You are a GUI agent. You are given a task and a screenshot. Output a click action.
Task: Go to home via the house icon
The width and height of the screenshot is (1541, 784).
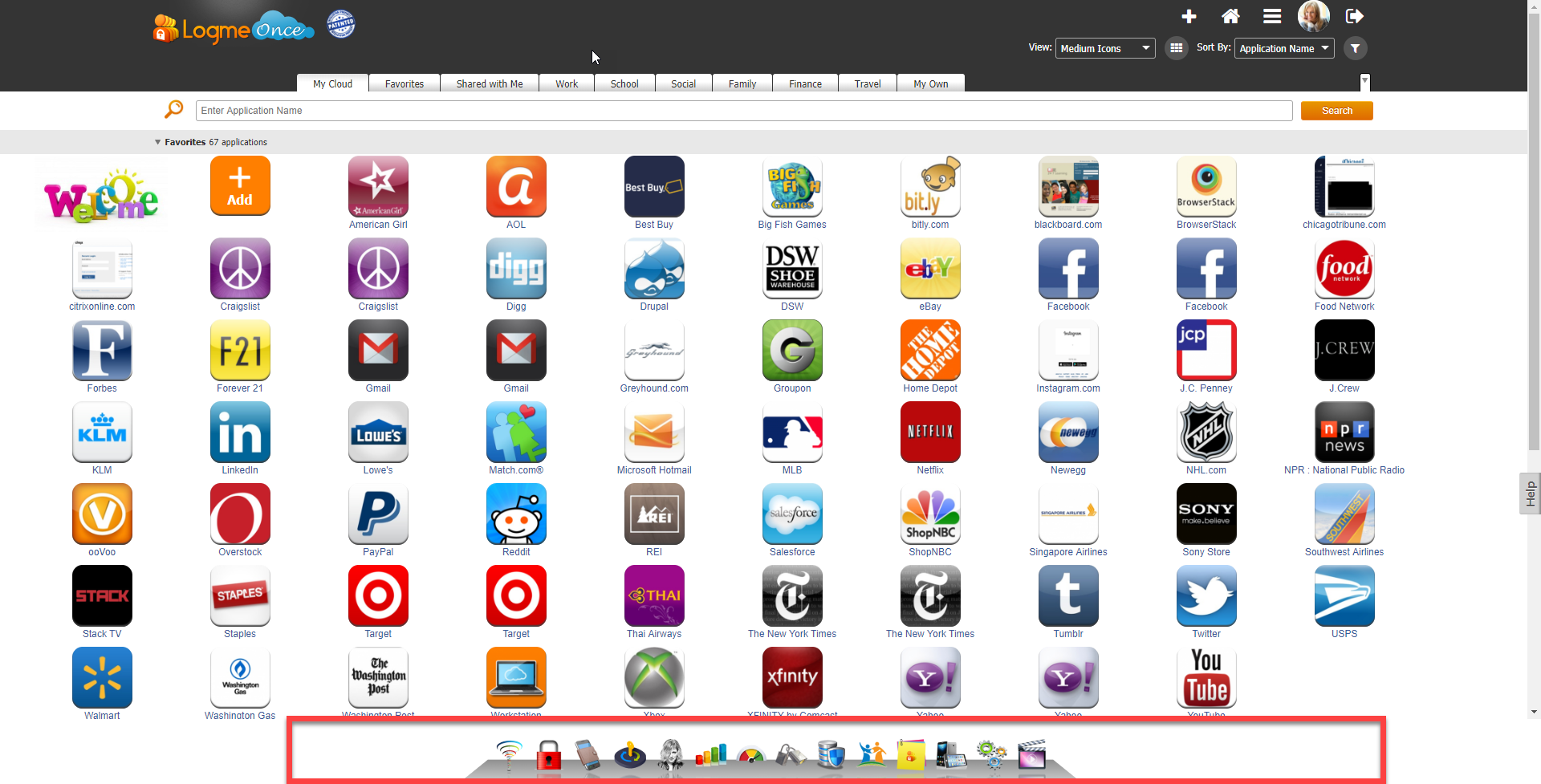[x=1230, y=16]
